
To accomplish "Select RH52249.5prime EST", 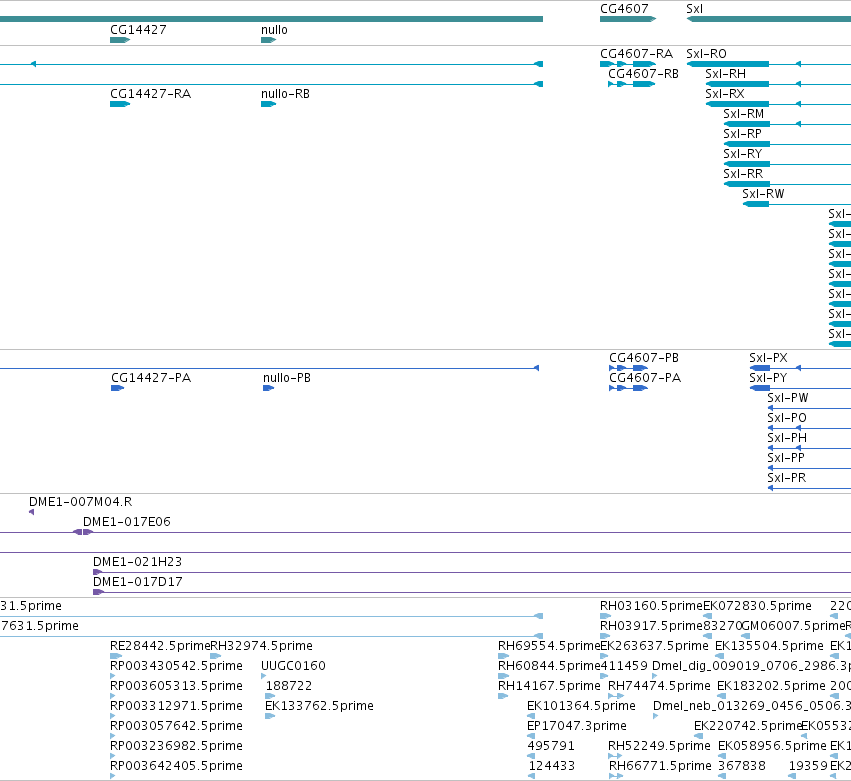I will (x=615, y=756).
